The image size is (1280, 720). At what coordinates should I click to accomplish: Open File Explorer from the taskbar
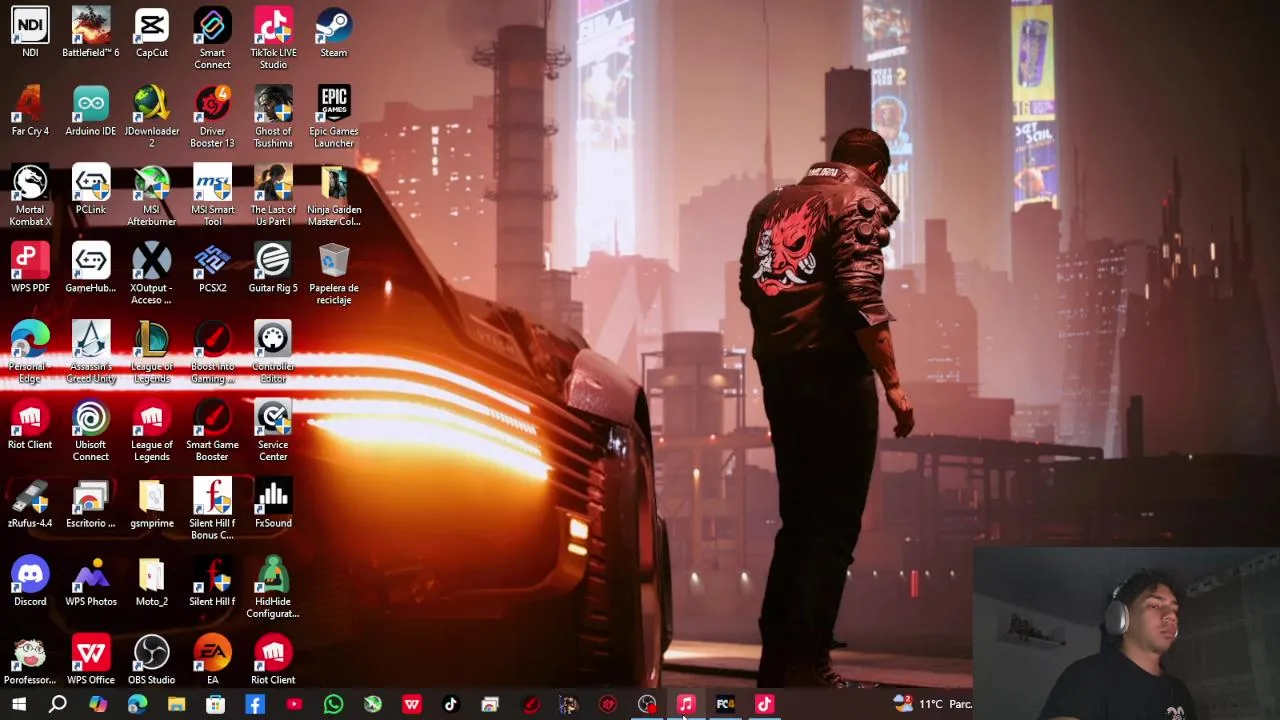(176, 705)
